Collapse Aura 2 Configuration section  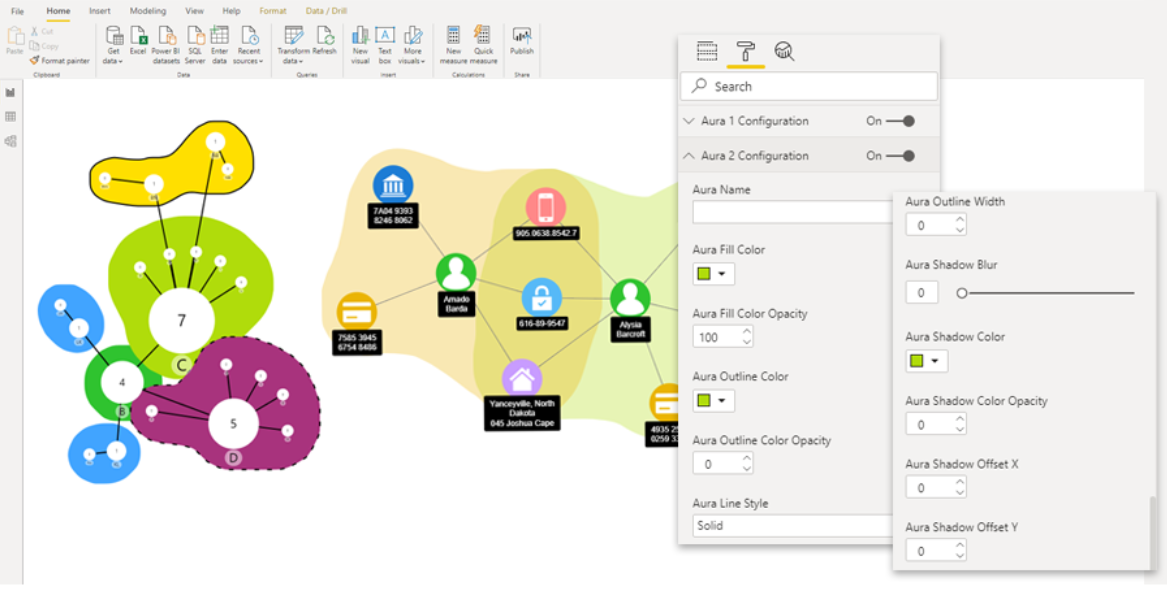689,156
